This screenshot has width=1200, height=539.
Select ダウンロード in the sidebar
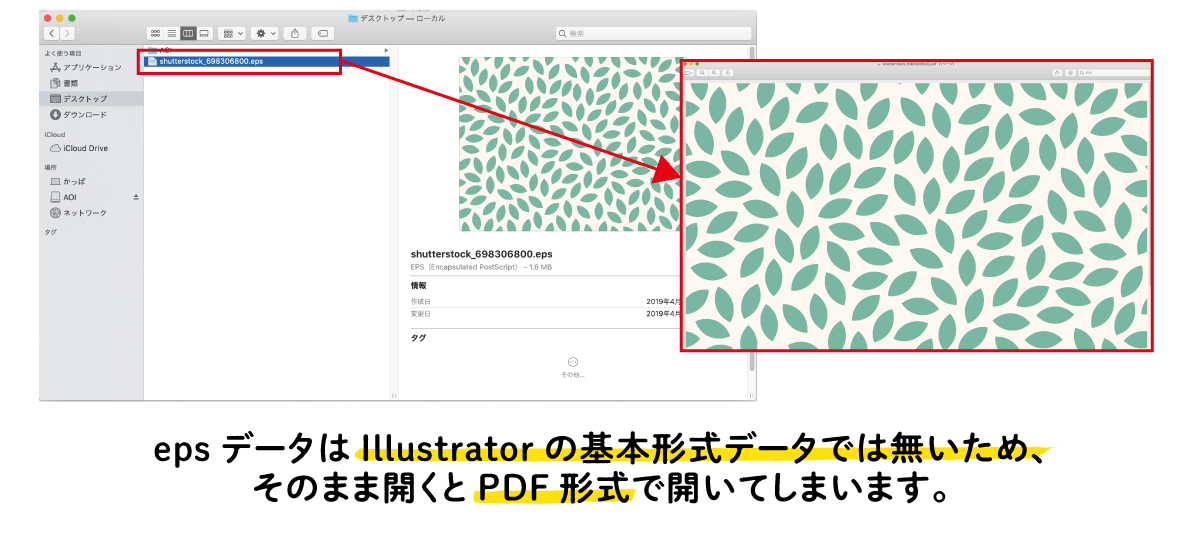click(84, 115)
